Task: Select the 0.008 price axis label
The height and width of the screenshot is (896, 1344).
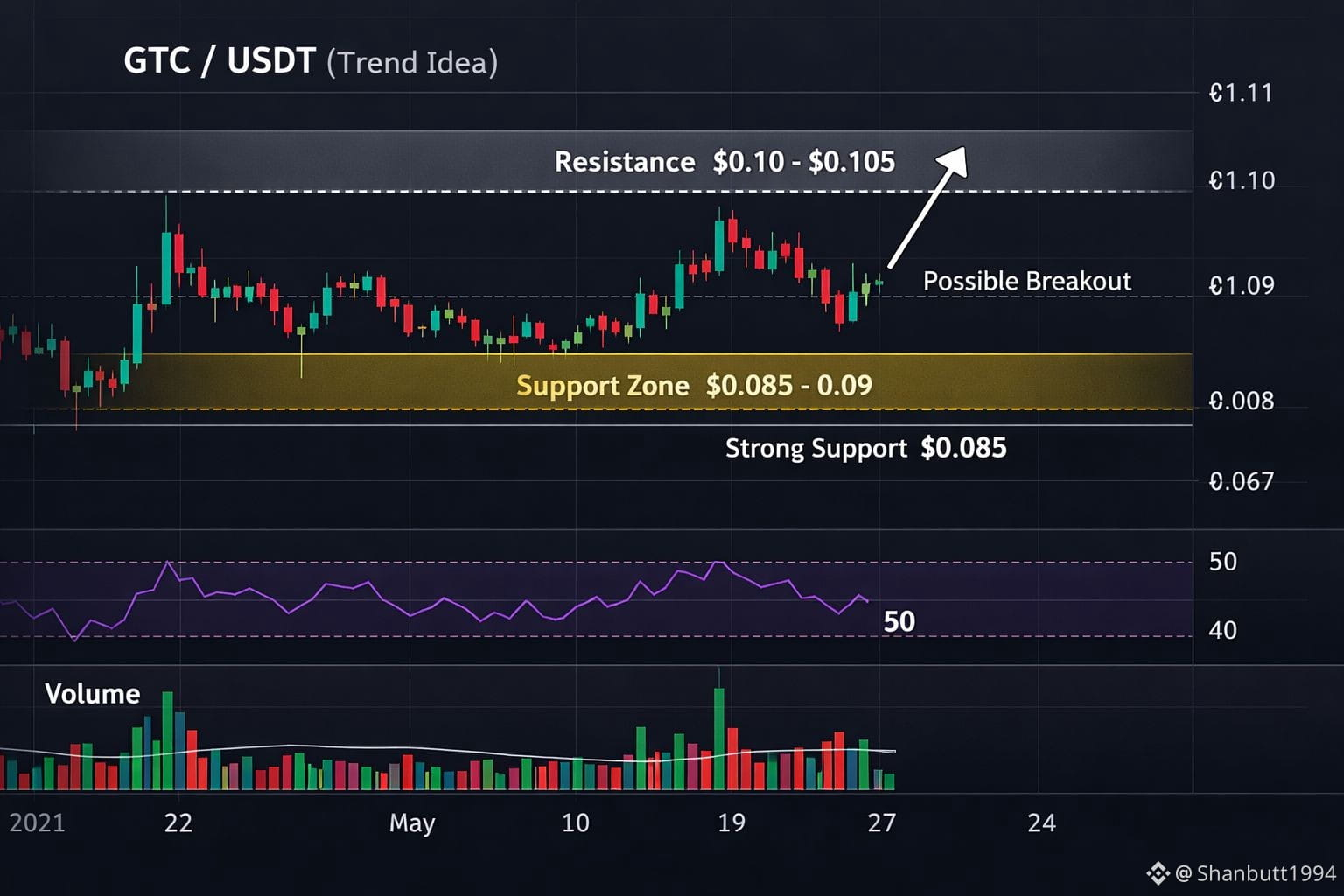Action: coord(1242,401)
